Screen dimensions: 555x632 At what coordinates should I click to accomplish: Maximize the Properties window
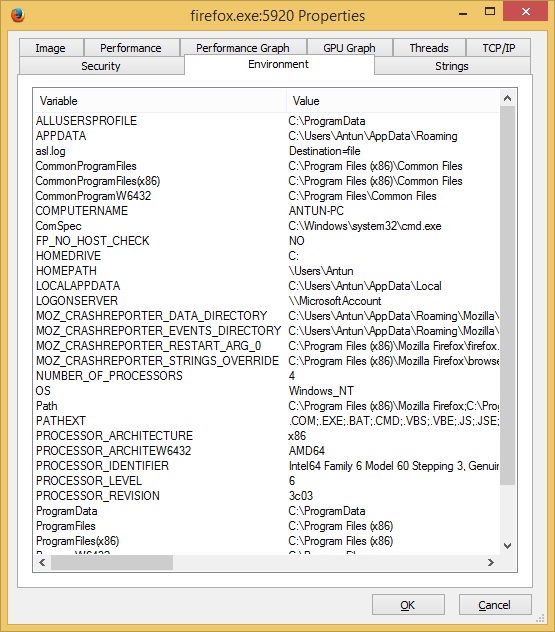(x=490, y=12)
